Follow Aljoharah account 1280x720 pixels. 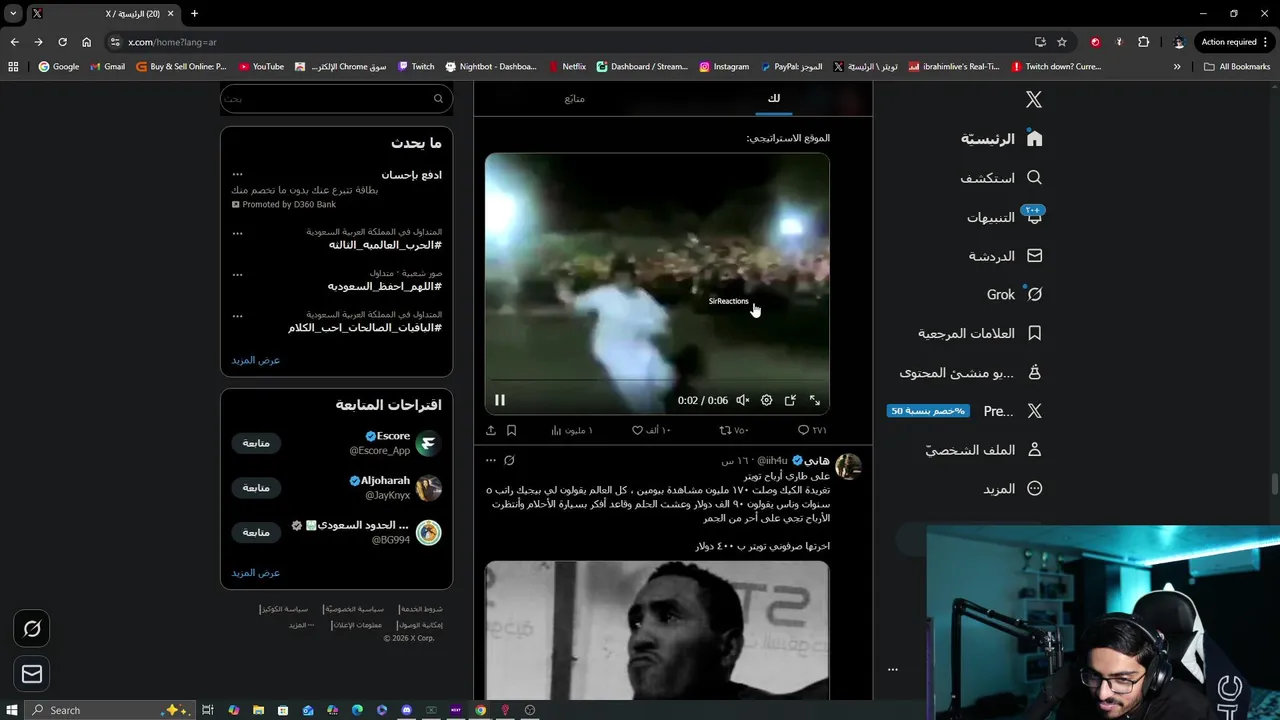(256, 488)
